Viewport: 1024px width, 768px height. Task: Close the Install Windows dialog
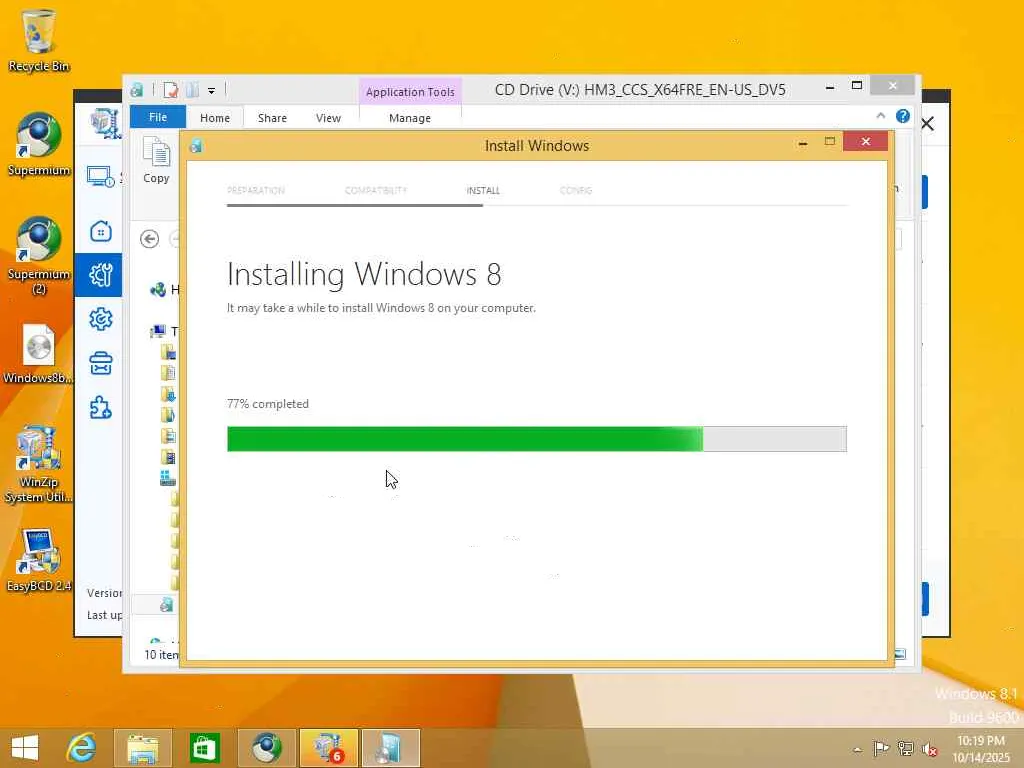click(x=865, y=141)
